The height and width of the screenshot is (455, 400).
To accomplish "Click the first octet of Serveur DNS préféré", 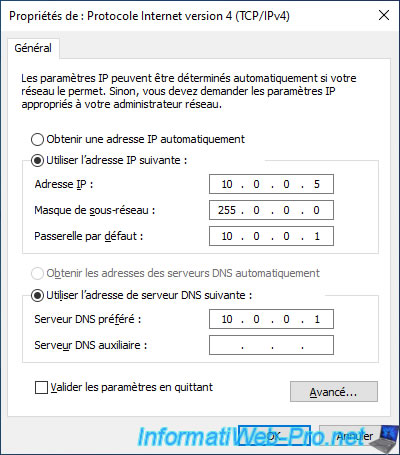I will click(227, 319).
